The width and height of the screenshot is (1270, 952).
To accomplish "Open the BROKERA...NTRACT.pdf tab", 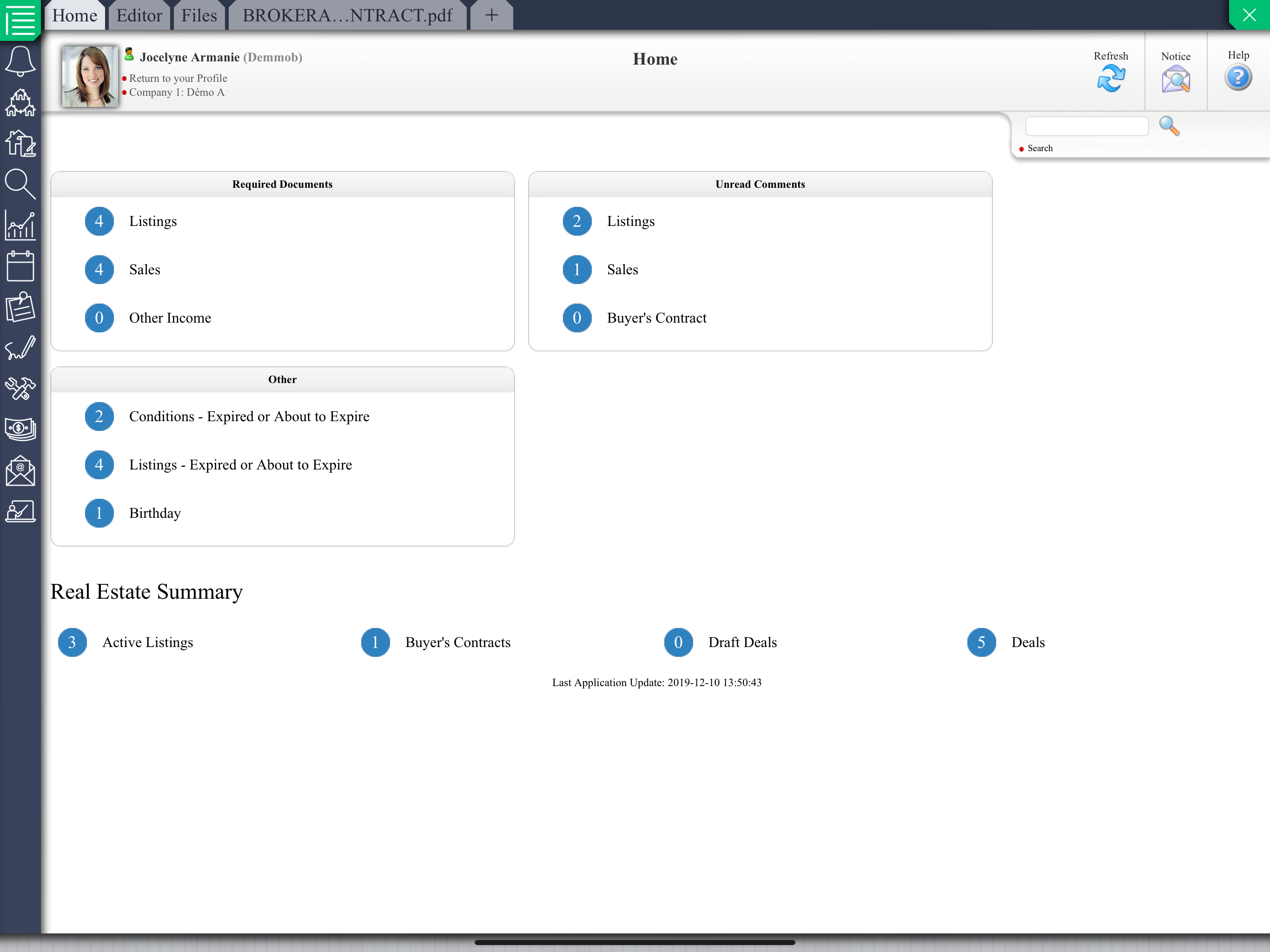I will (347, 15).
